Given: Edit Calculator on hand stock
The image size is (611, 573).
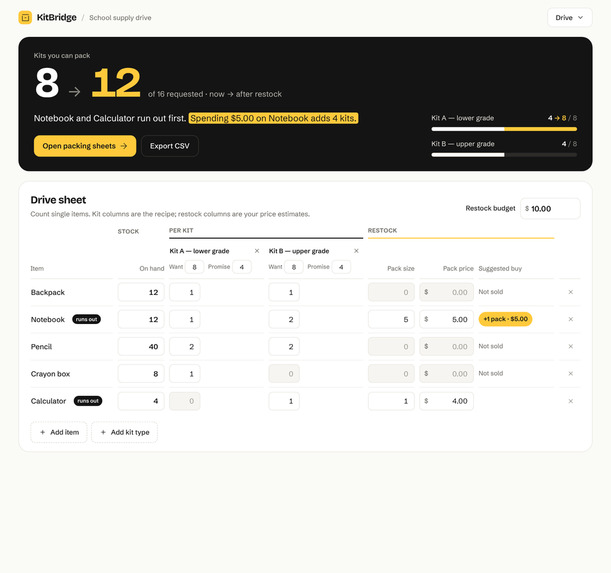Looking at the screenshot, I should pyautogui.click(x=141, y=401).
